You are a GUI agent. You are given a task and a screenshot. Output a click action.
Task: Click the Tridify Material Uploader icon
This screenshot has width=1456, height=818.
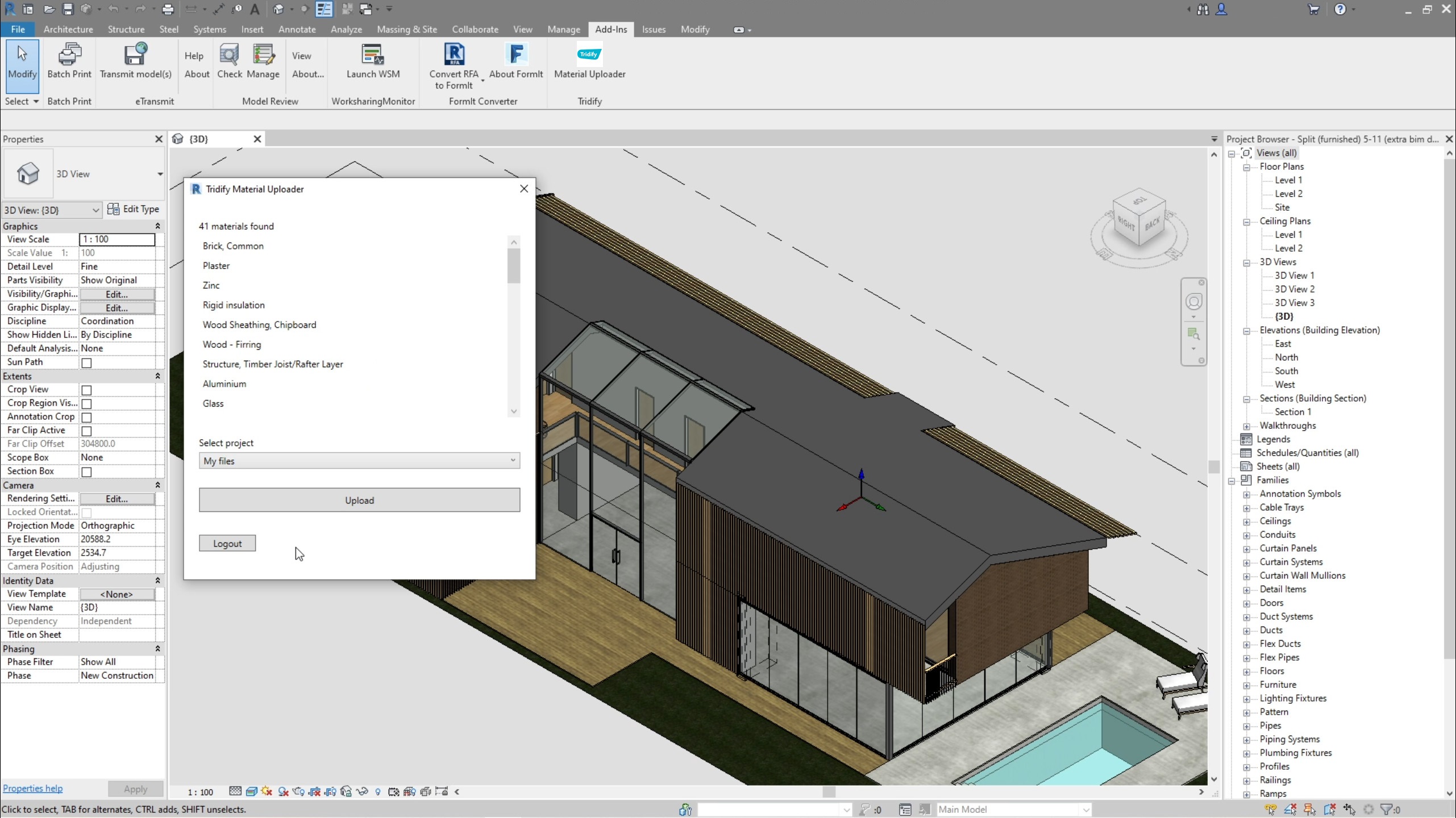click(x=589, y=55)
